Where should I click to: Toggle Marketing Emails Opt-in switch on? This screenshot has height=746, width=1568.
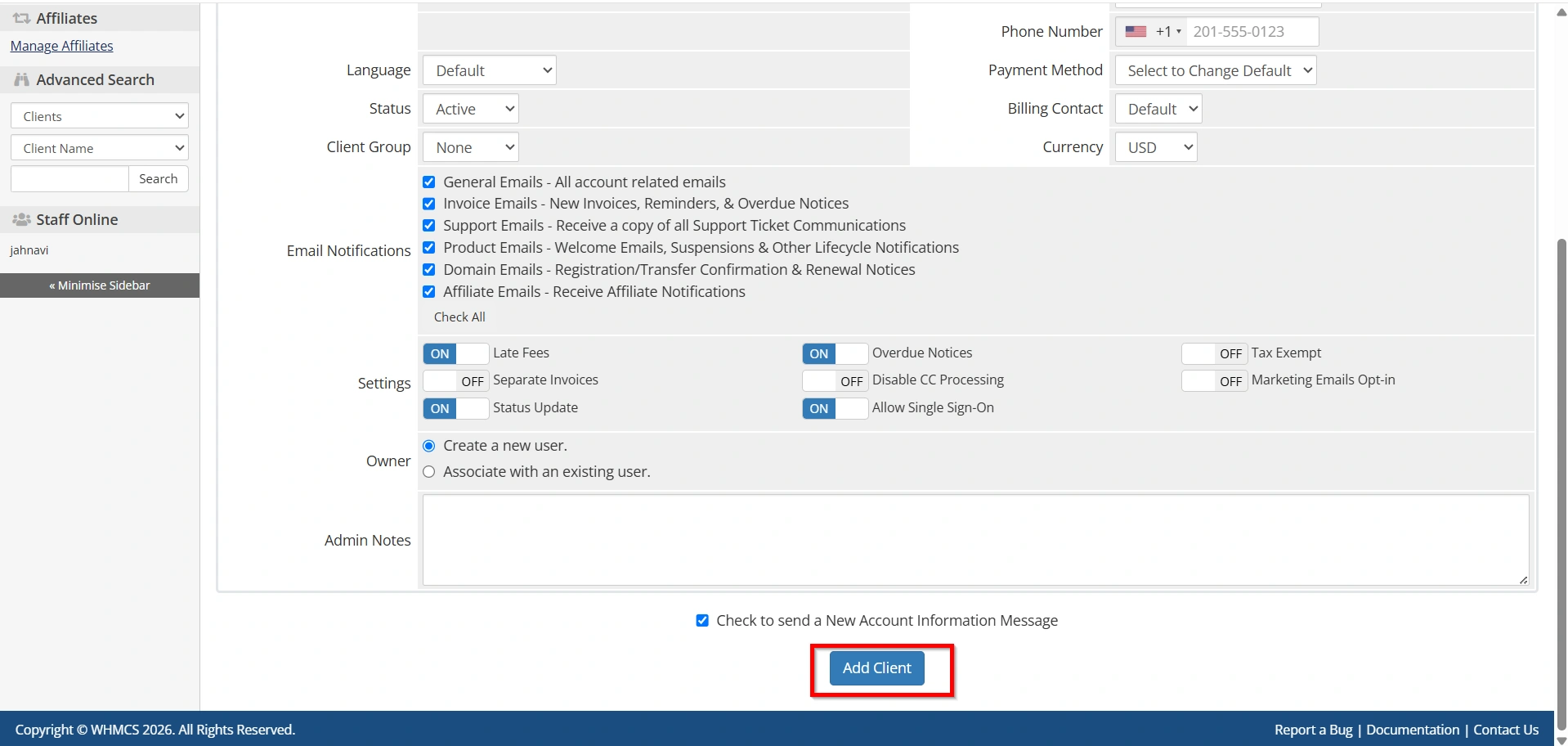point(1214,381)
